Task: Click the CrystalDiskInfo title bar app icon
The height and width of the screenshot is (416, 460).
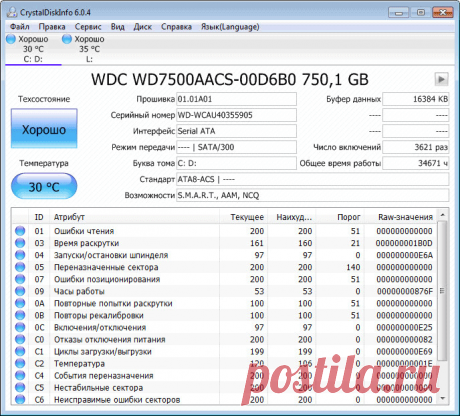Action: (x=12, y=12)
